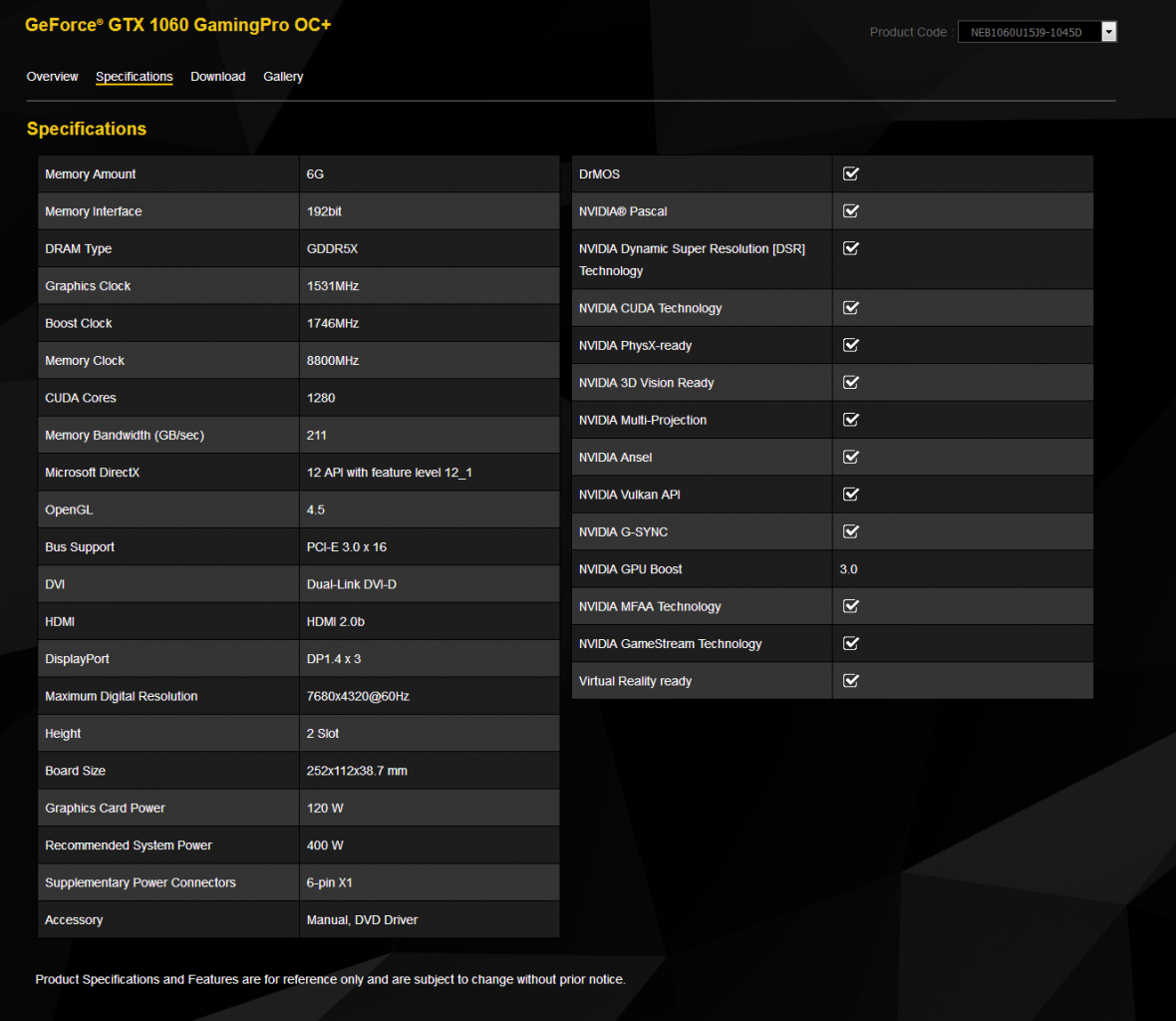Click the NVIDIA CUDA Technology checkmark
Image resolution: width=1176 pixels, height=1021 pixels.
[850, 307]
